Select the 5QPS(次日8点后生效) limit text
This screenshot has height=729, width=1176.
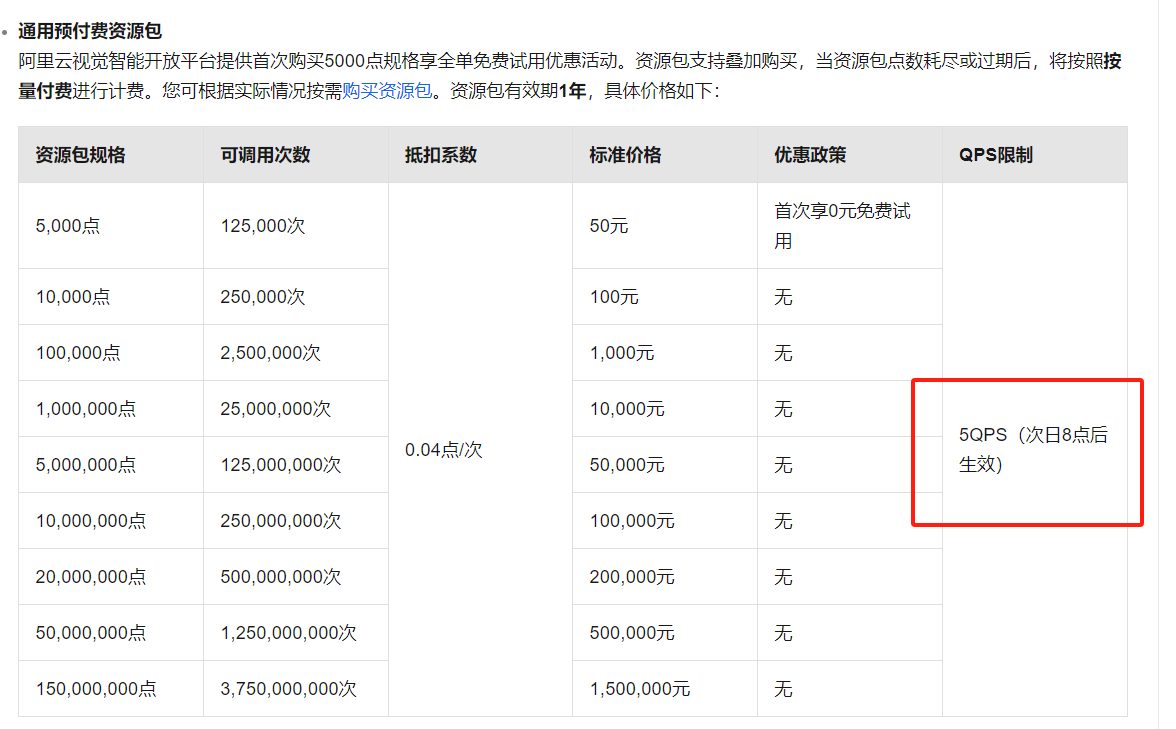pos(1033,450)
